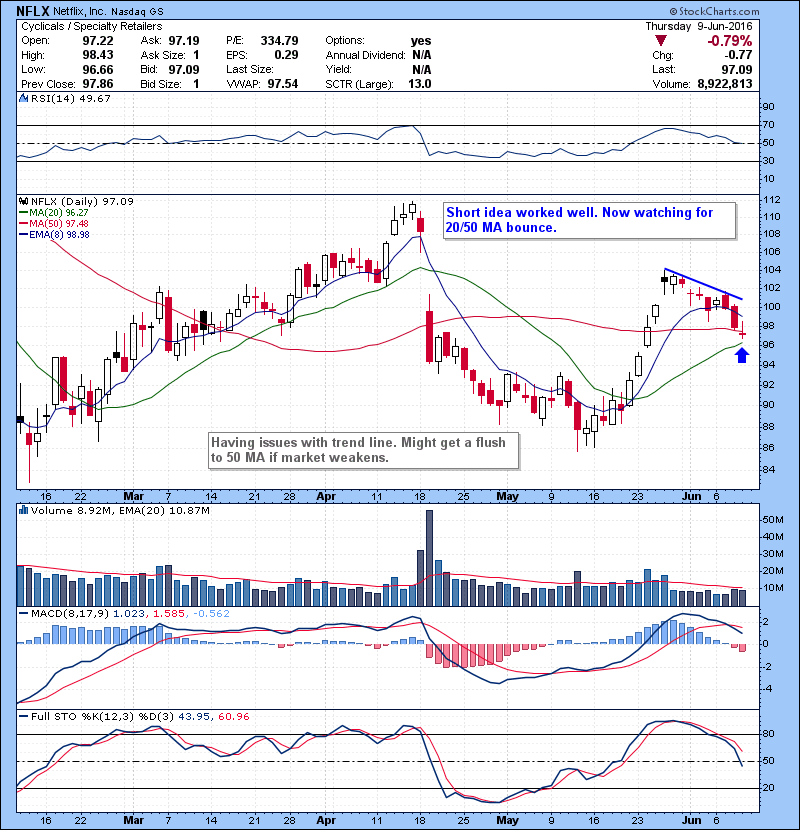This screenshot has width=800, height=830.
Task: Click the 'Short idea worked well' annotation box
Action: coord(589,220)
